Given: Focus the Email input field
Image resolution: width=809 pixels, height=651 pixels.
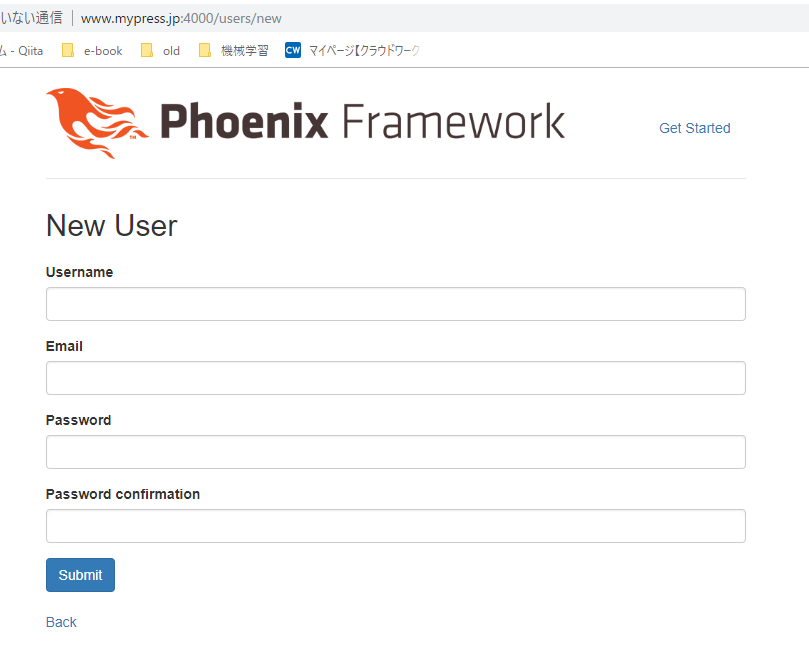Looking at the screenshot, I should point(396,378).
